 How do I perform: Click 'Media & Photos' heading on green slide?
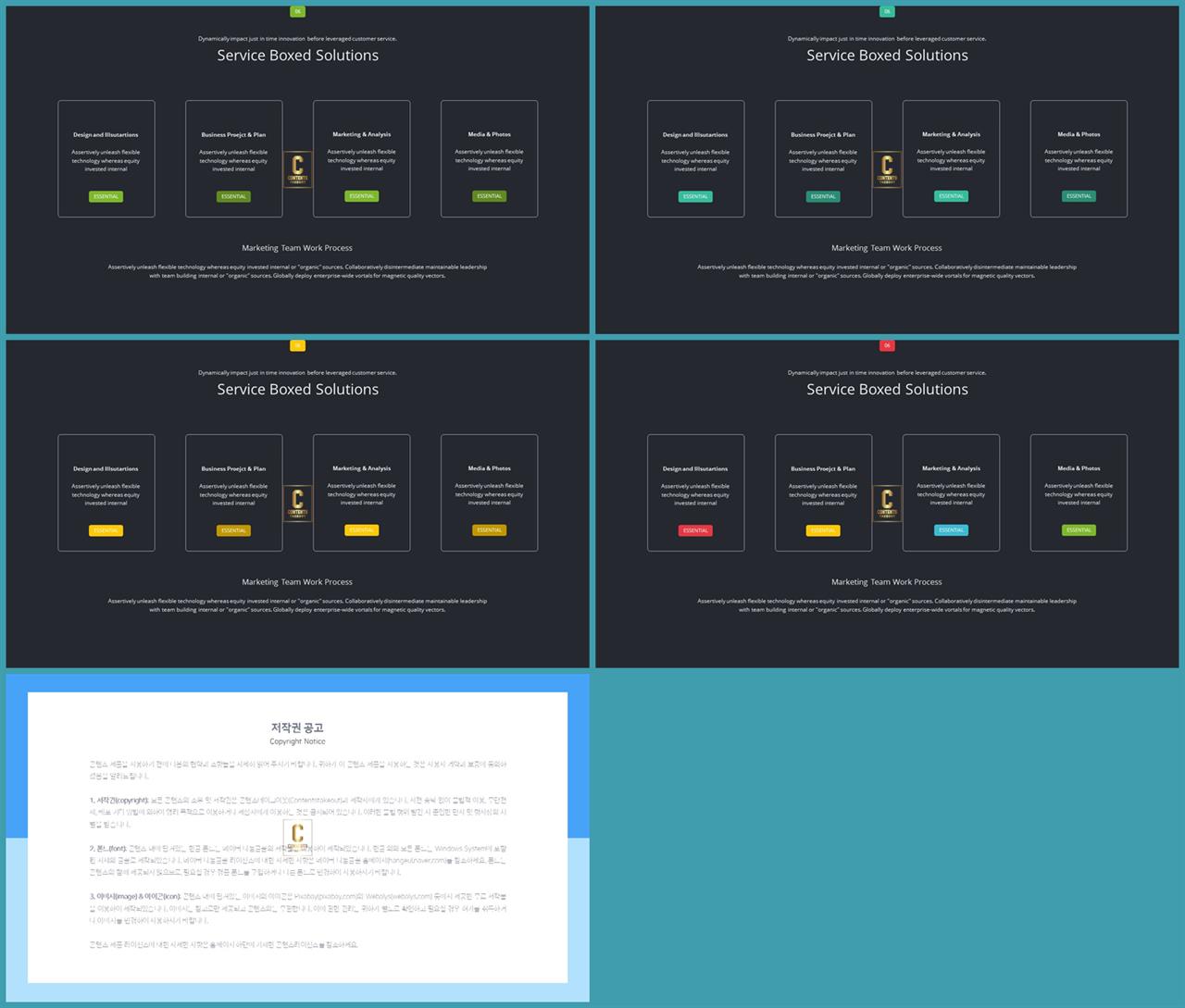489,134
